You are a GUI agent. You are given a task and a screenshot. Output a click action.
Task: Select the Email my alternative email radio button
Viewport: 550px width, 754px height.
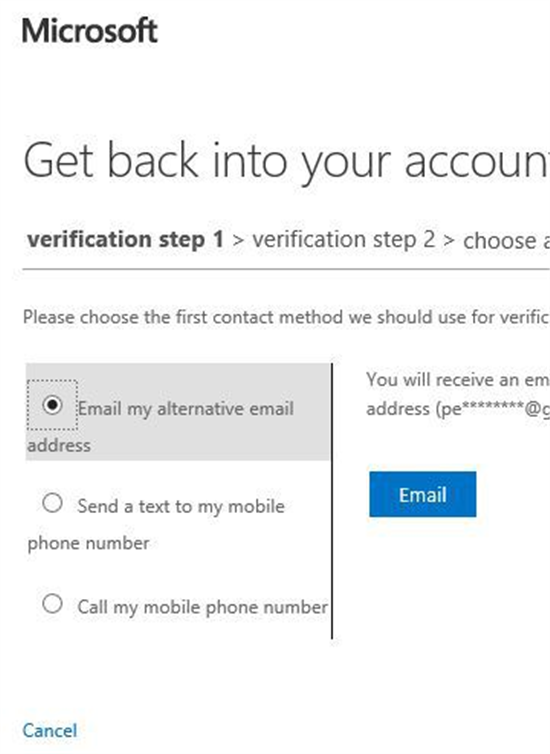[x=52, y=405]
